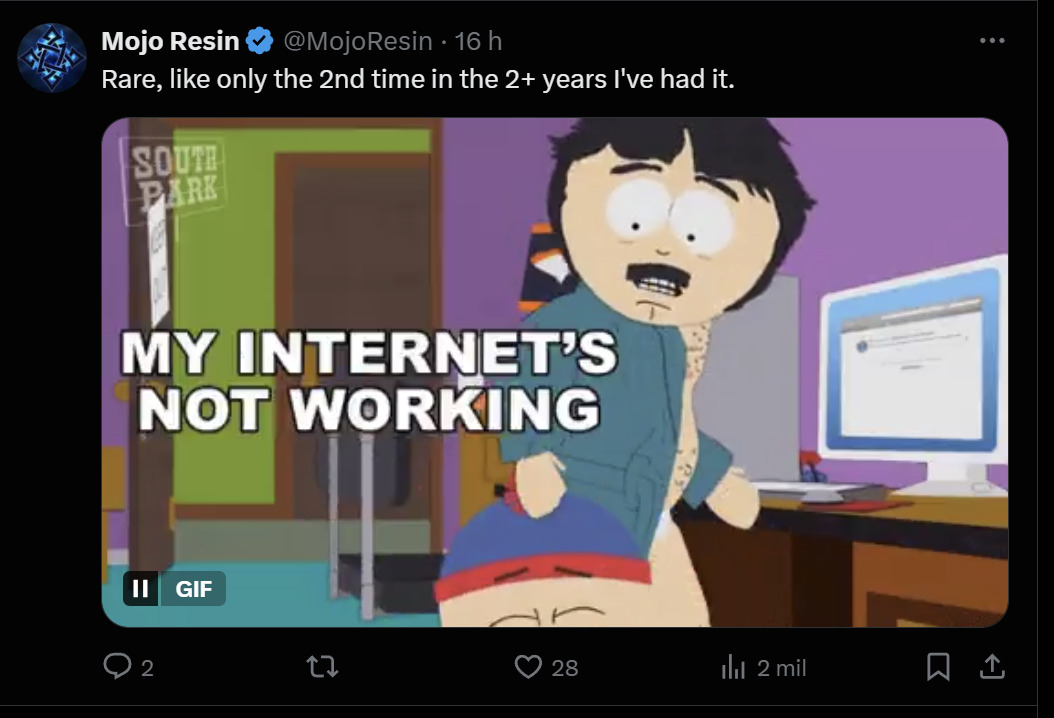This screenshot has height=718, width=1054.
Task: Share the post with the upload arrow icon
Action: (x=992, y=666)
